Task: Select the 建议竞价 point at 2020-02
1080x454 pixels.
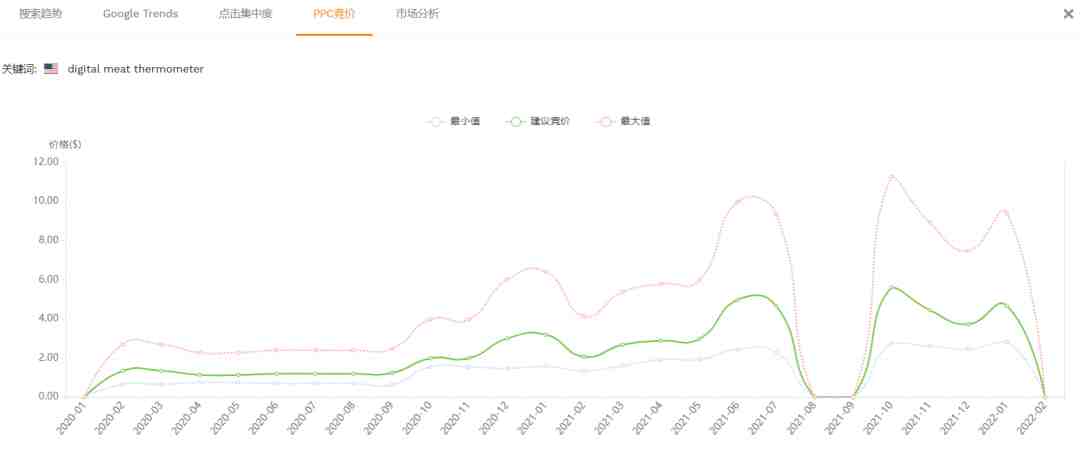Action: coord(123,371)
